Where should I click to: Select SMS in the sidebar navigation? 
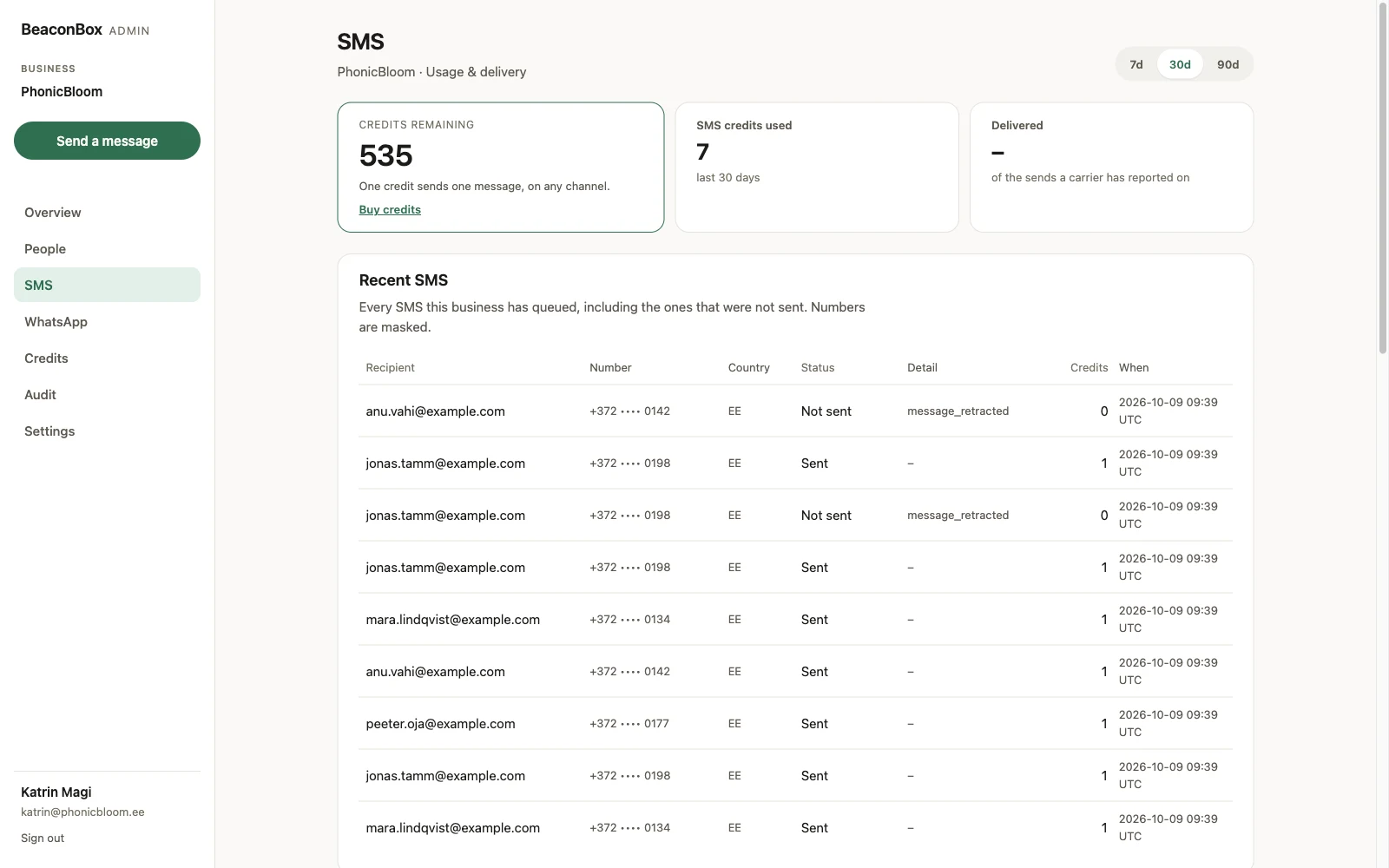[x=107, y=285]
